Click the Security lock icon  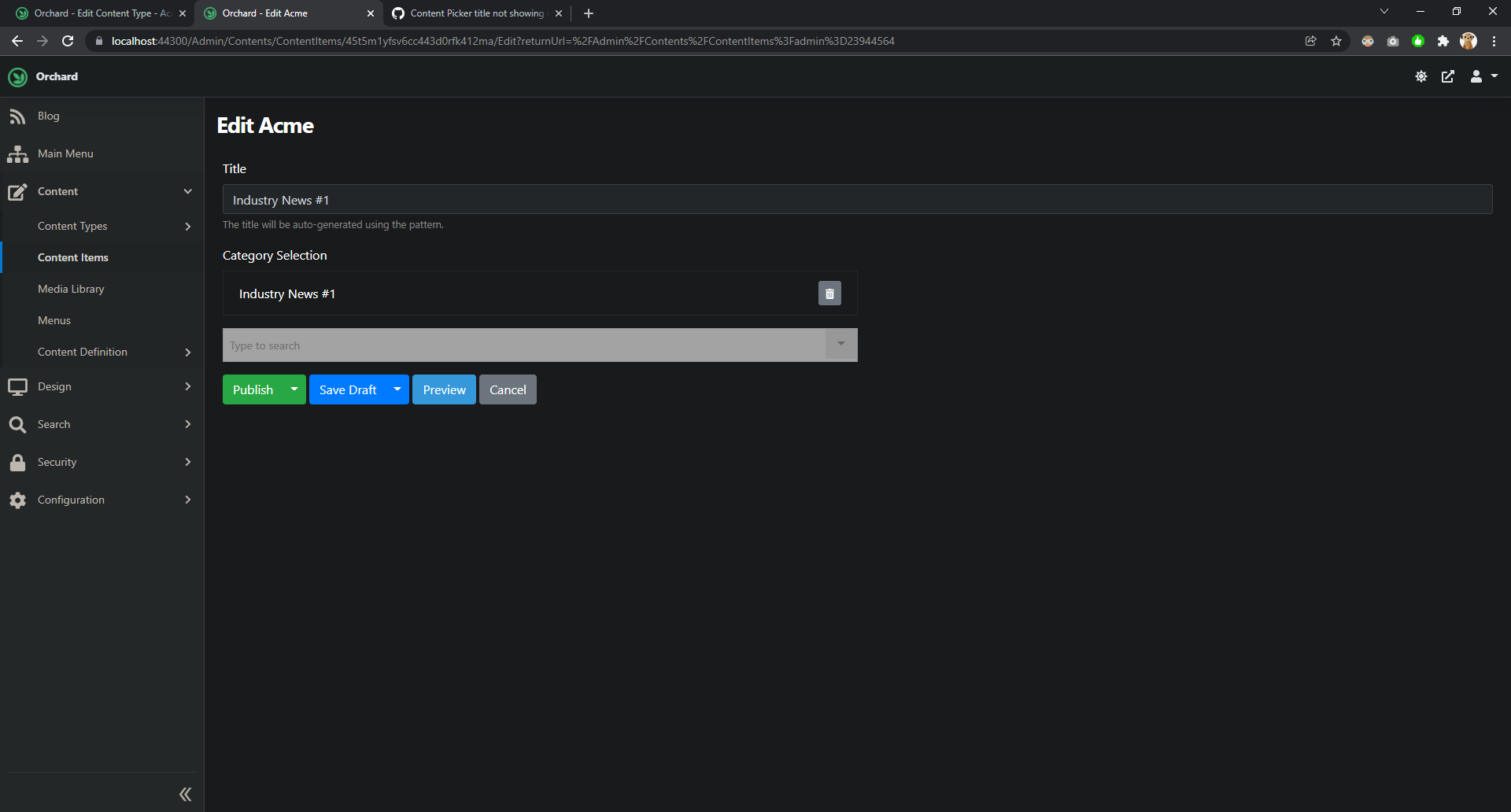pos(17,463)
